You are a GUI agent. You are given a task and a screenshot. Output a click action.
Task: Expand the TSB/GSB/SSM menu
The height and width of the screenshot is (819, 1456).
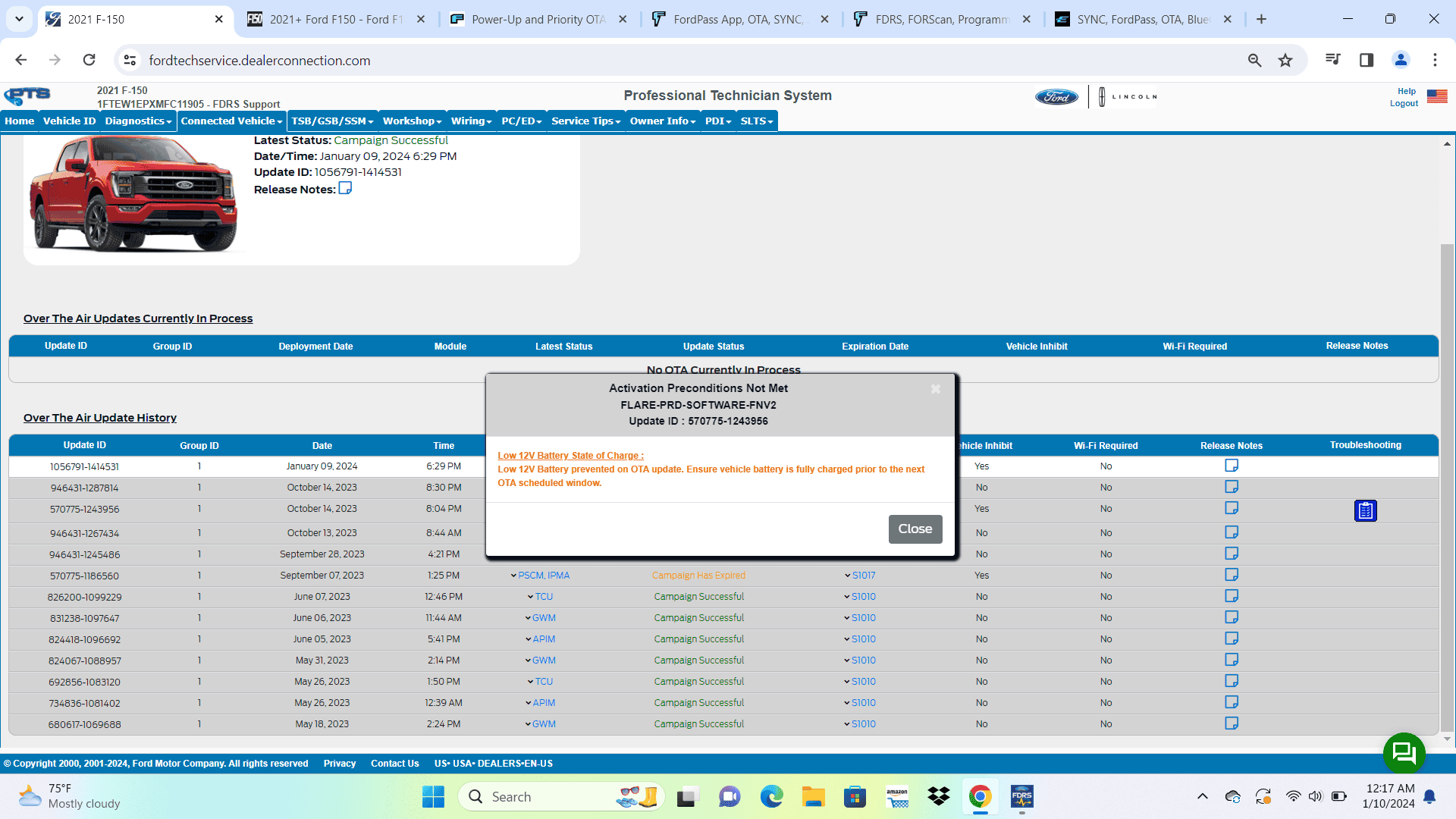pos(332,121)
